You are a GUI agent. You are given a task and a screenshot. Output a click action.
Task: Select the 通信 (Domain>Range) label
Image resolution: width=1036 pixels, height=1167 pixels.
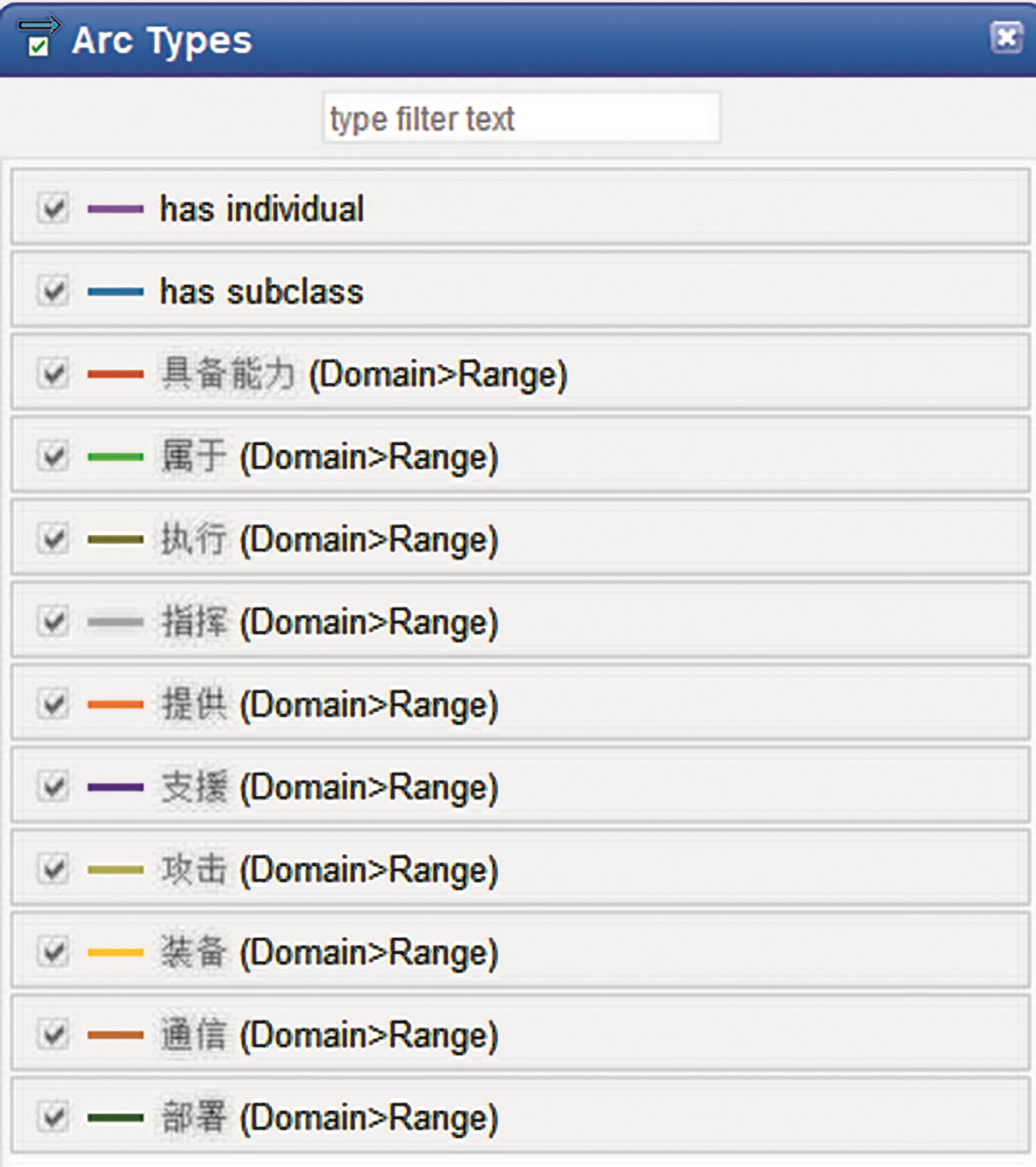click(330, 1035)
